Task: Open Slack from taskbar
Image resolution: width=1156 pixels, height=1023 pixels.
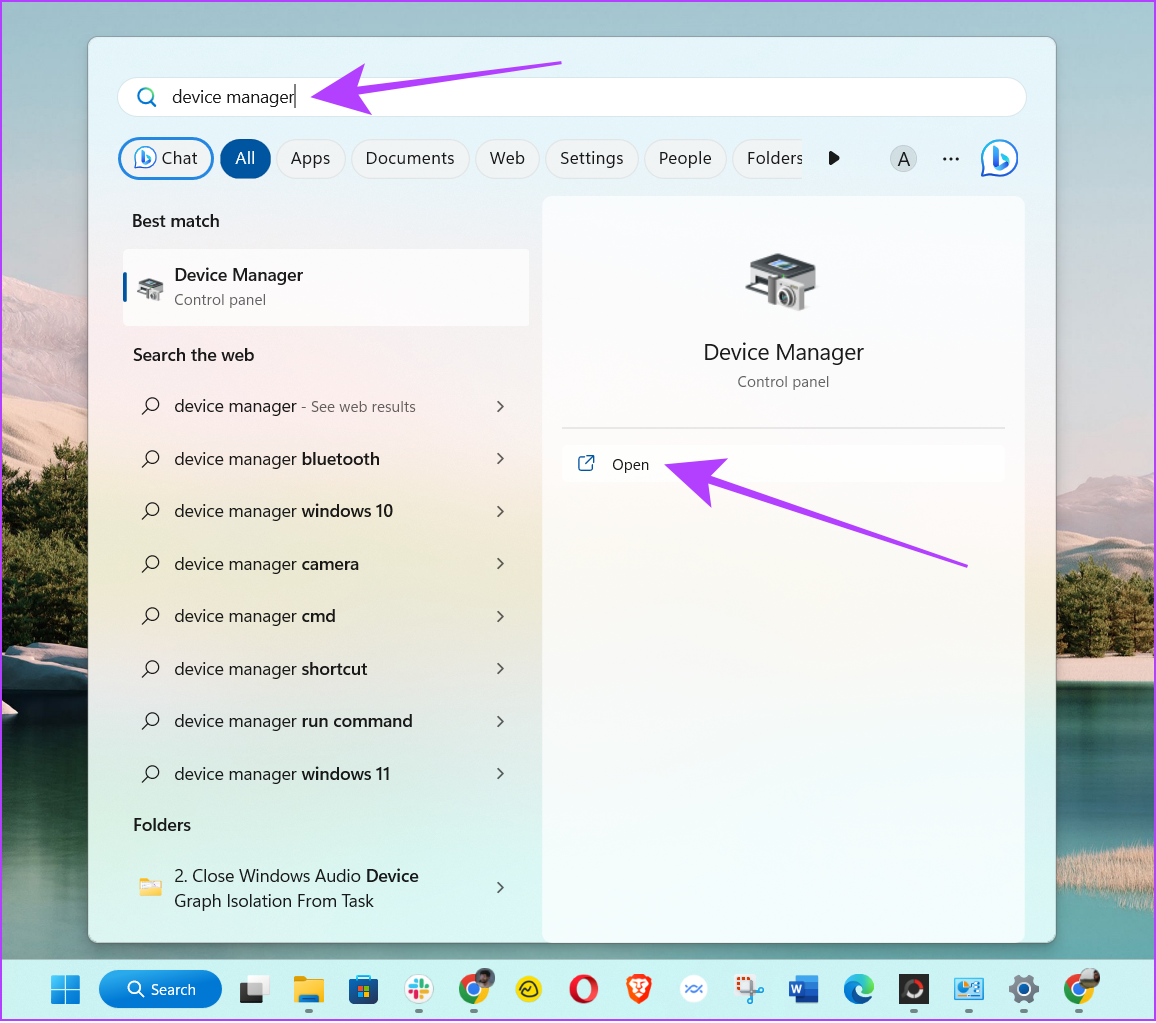Action: click(x=419, y=989)
